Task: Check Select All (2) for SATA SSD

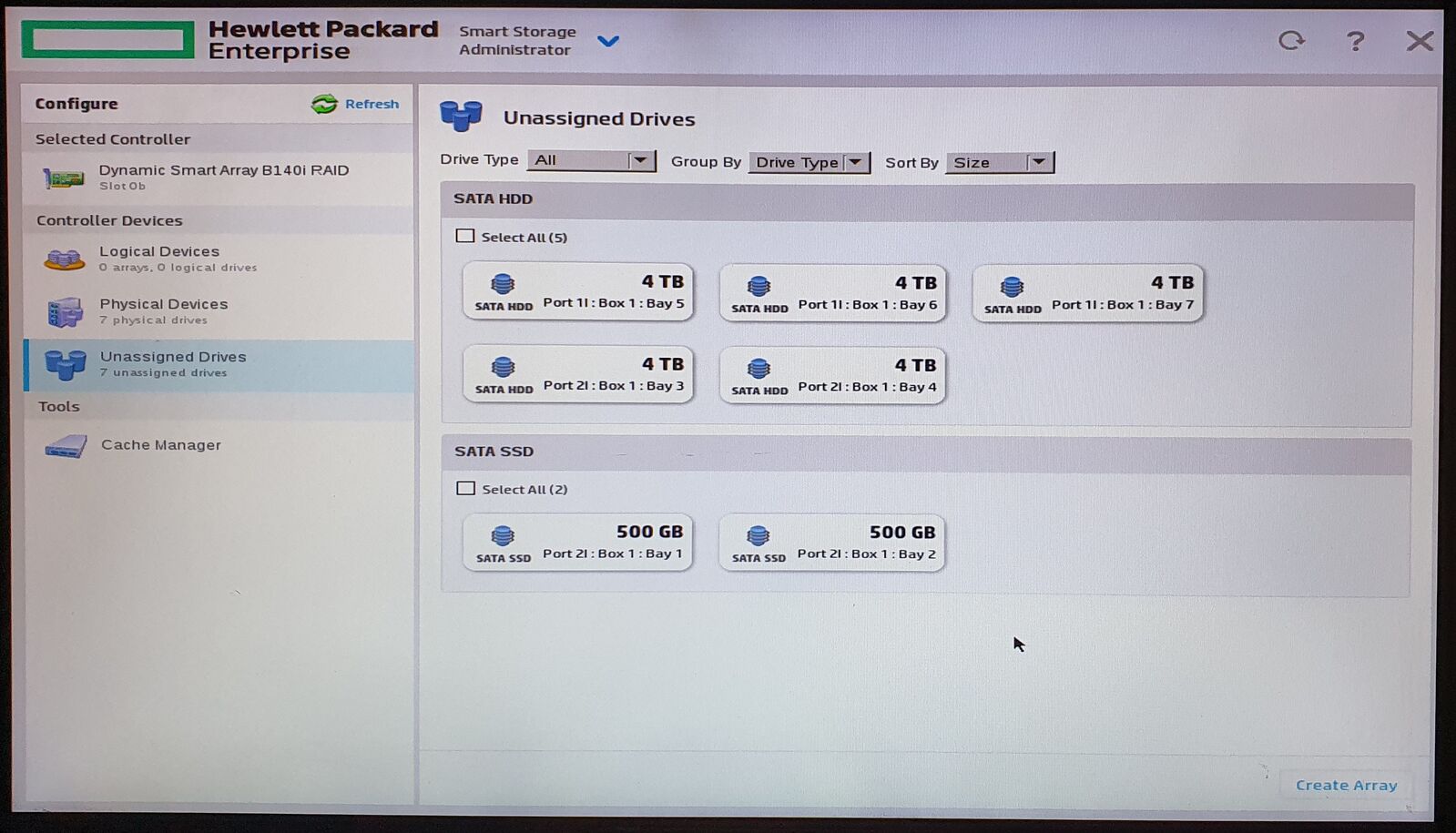Action: [x=465, y=488]
